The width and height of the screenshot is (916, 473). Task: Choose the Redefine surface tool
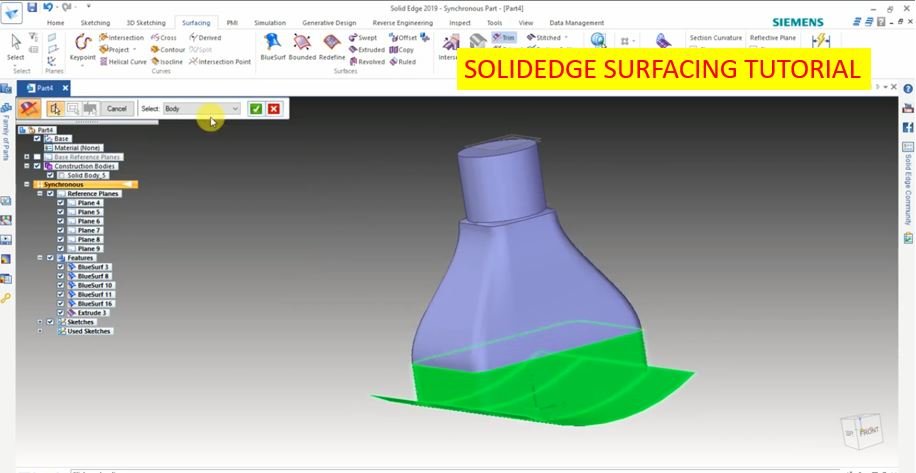tap(332, 46)
